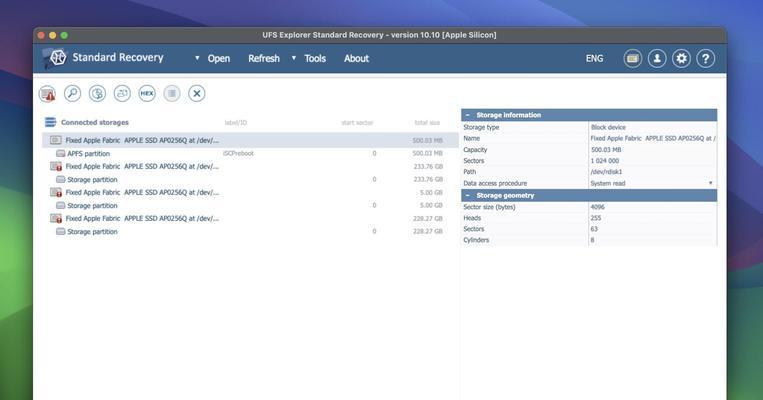This screenshot has height=400, width=763.
Task: Open settings with the gear icon
Action: pyautogui.click(x=681, y=58)
